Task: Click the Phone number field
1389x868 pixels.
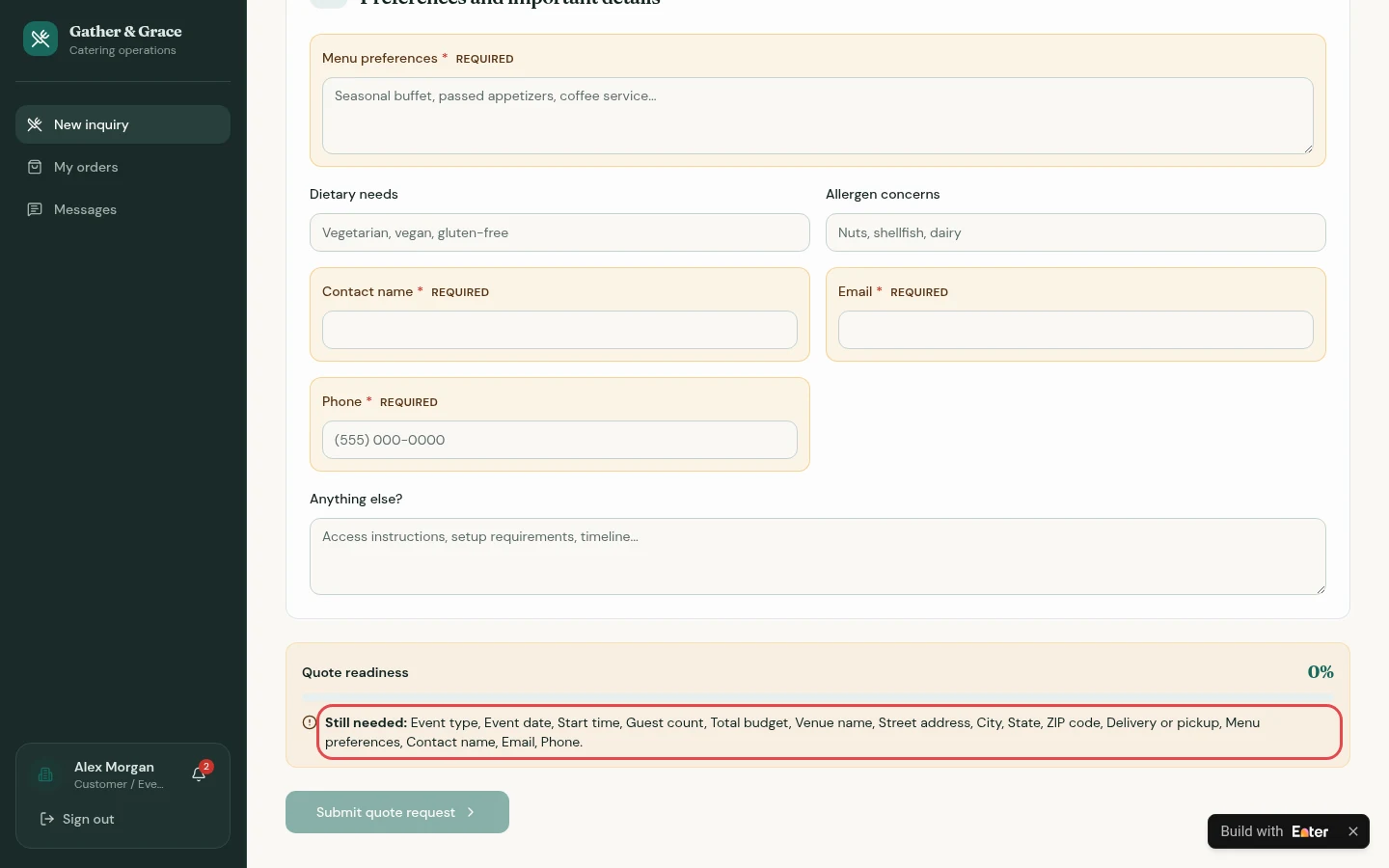Action: [x=559, y=440]
